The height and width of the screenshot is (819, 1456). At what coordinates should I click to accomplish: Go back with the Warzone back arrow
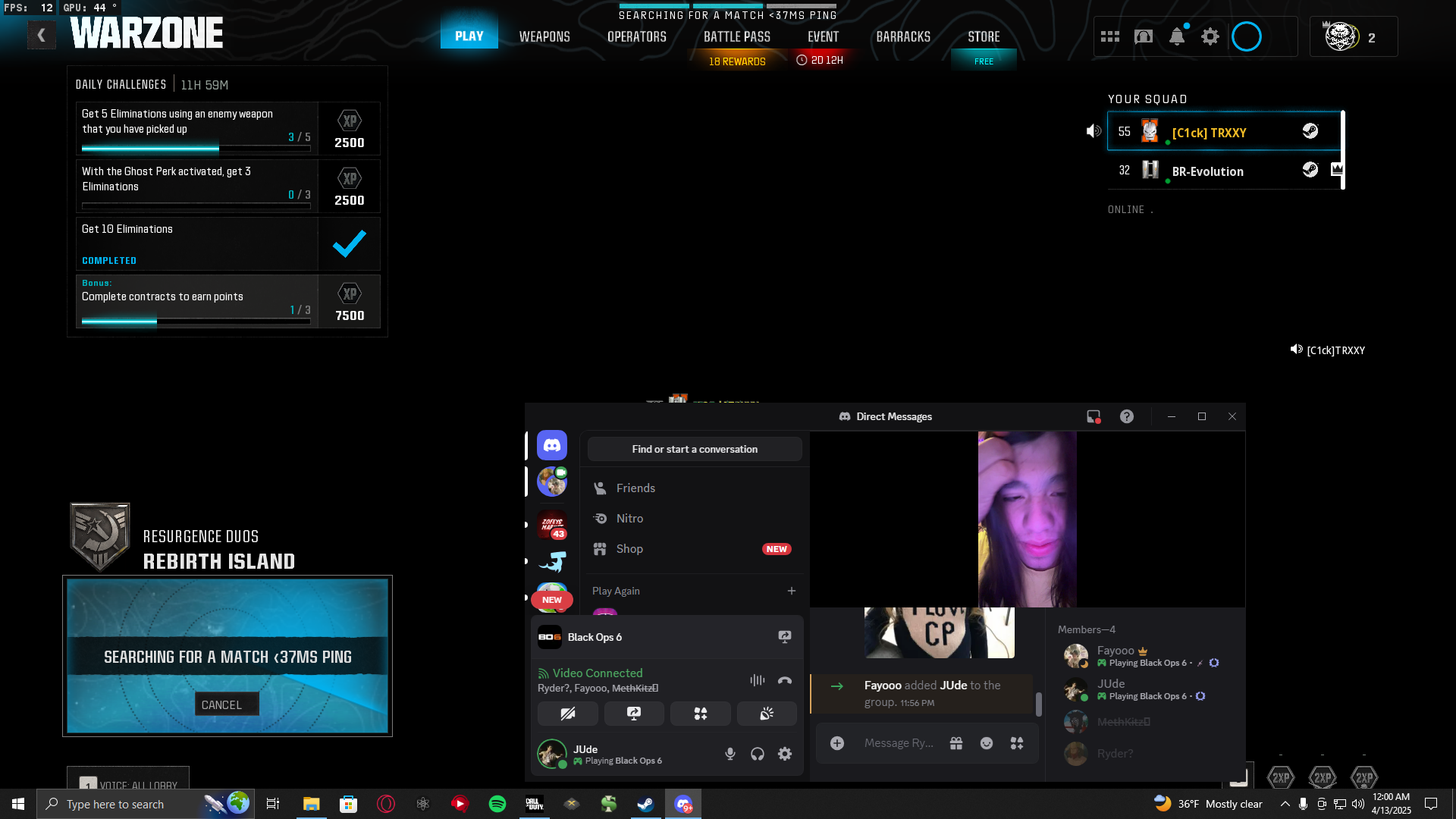(42, 35)
